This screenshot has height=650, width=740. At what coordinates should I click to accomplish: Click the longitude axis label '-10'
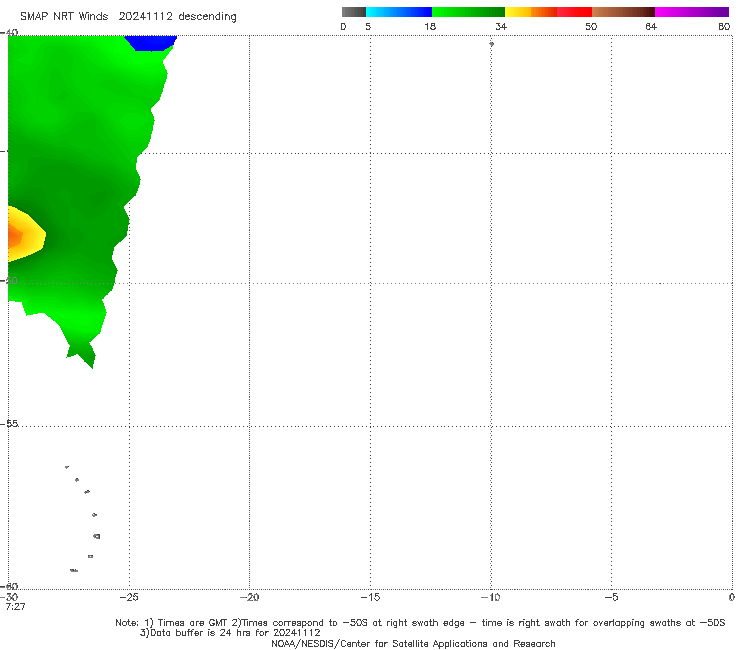click(490, 597)
